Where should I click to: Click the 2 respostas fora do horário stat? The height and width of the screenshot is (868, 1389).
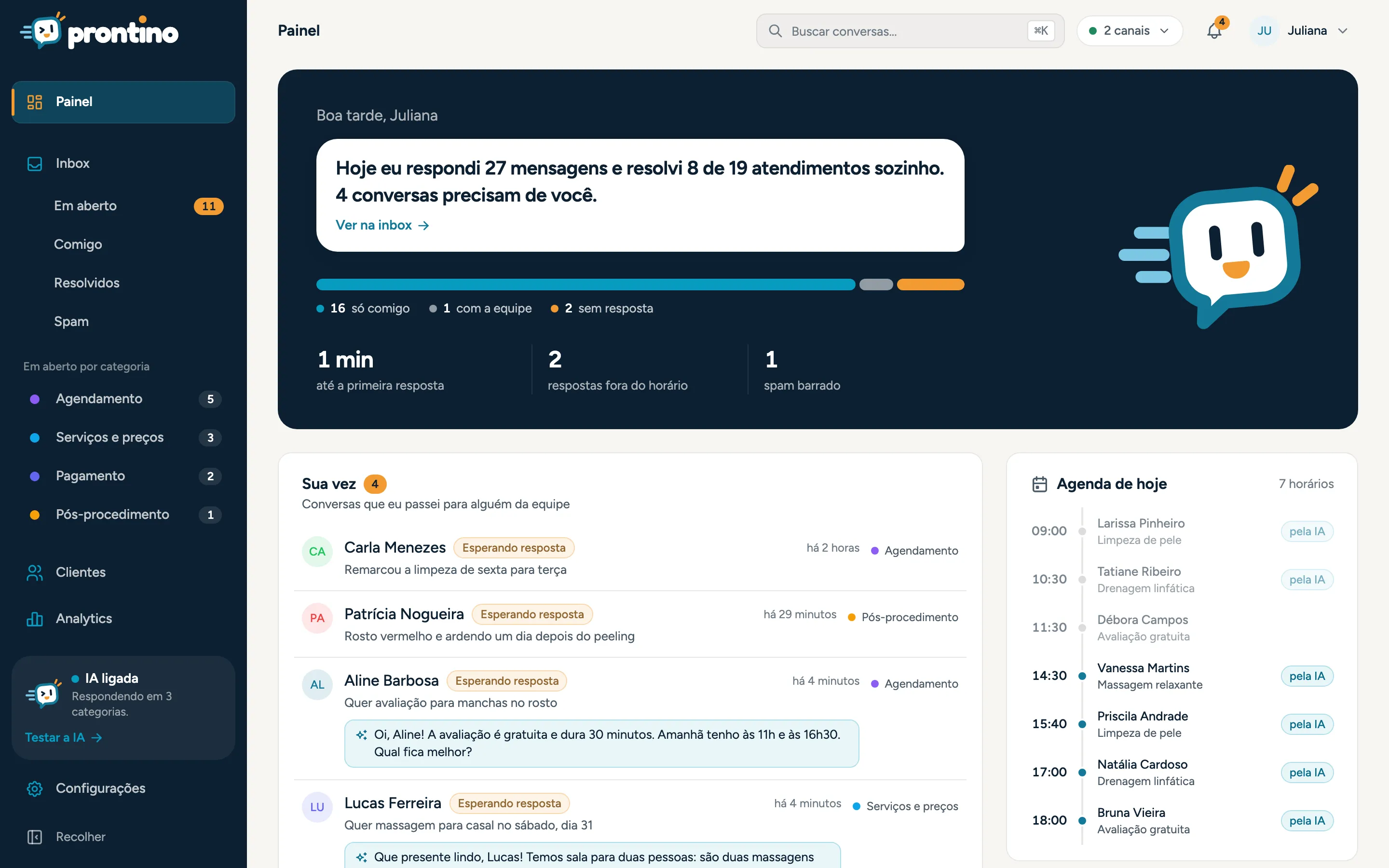coord(618,370)
